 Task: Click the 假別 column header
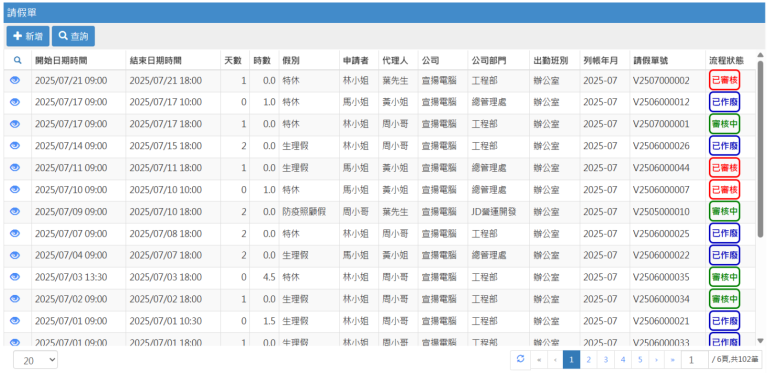[291, 61]
